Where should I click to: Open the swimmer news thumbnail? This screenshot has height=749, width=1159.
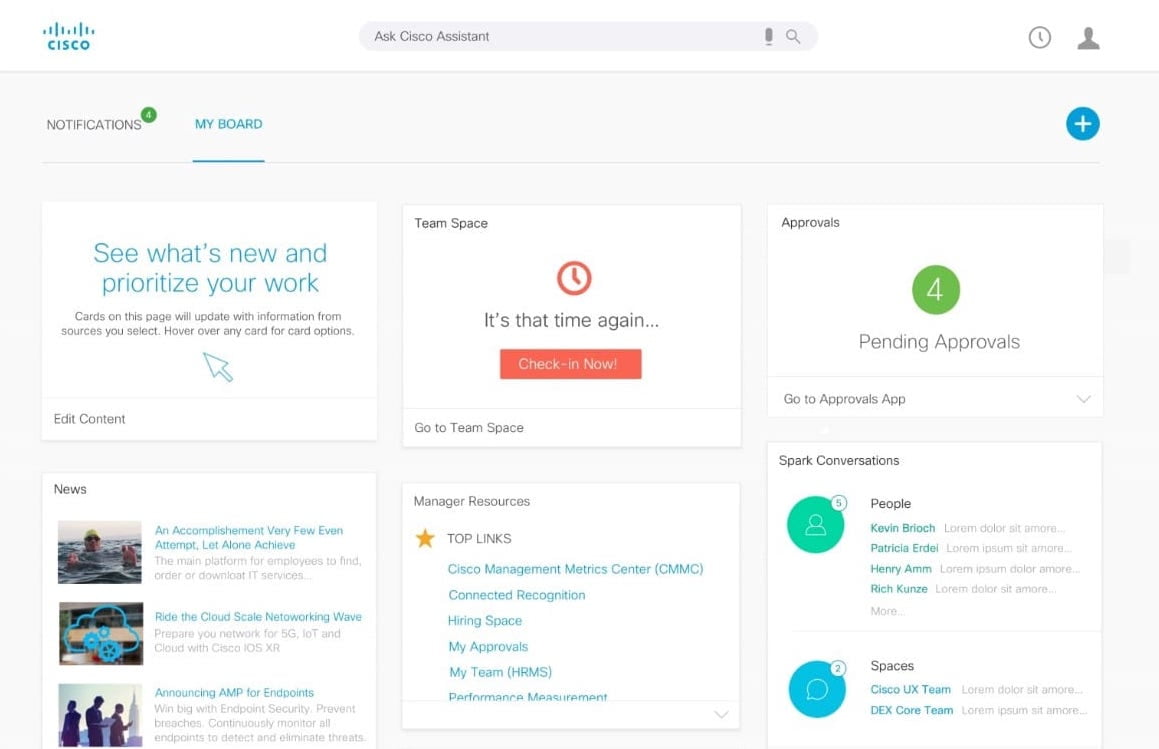pos(100,552)
